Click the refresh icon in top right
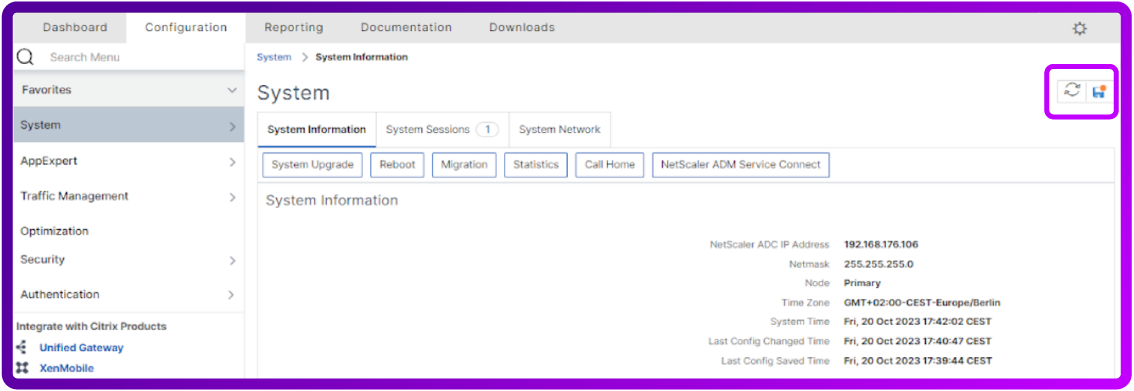This screenshot has height=391, width=1134. (1072, 91)
